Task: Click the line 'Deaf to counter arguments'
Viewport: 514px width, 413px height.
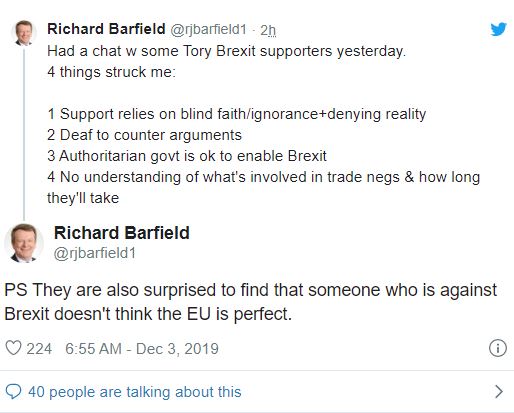Action: pos(144,135)
